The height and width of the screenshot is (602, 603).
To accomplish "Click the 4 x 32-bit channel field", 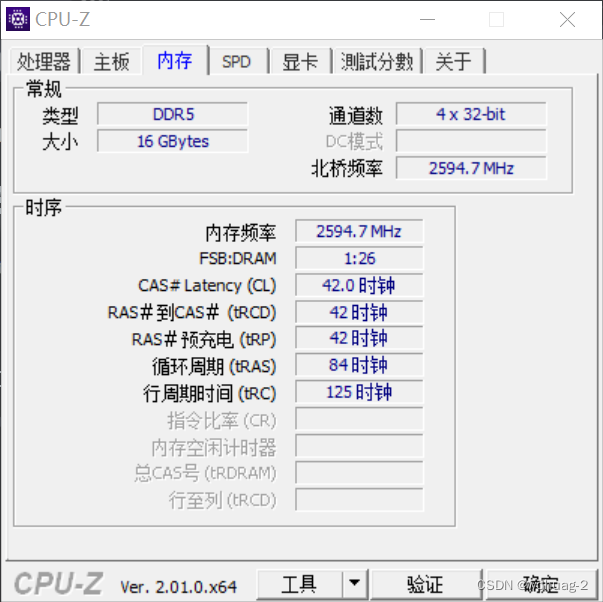I will pyautogui.click(x=471, y=114).
